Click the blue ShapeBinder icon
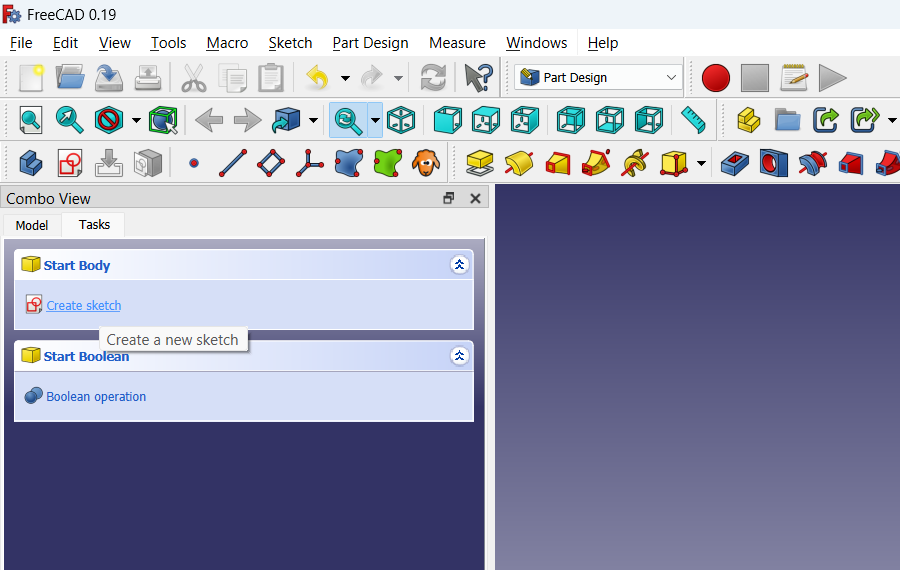The width and height of the screenshot is (900, 570). 348,163
